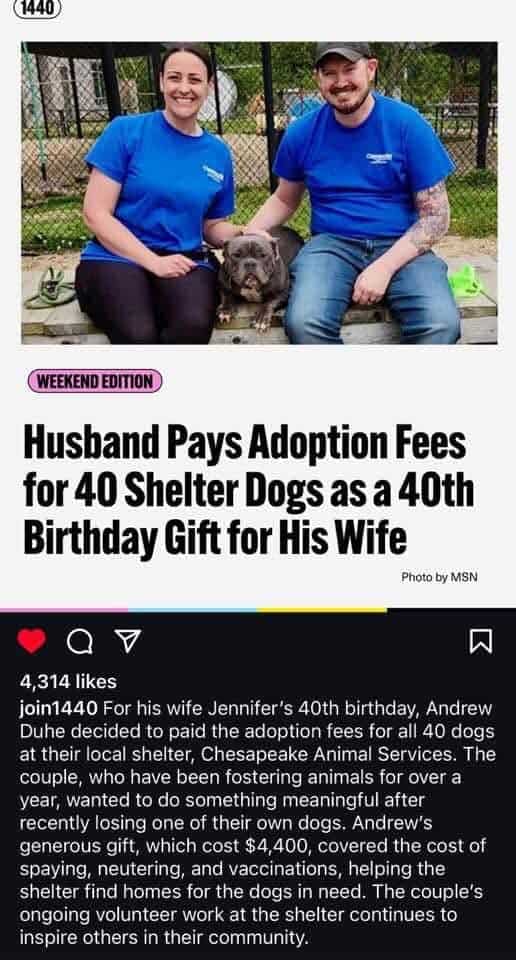Click the pink segment of the color bar
This screenshot has height=960, width=516.
click(x=64, y=610)
